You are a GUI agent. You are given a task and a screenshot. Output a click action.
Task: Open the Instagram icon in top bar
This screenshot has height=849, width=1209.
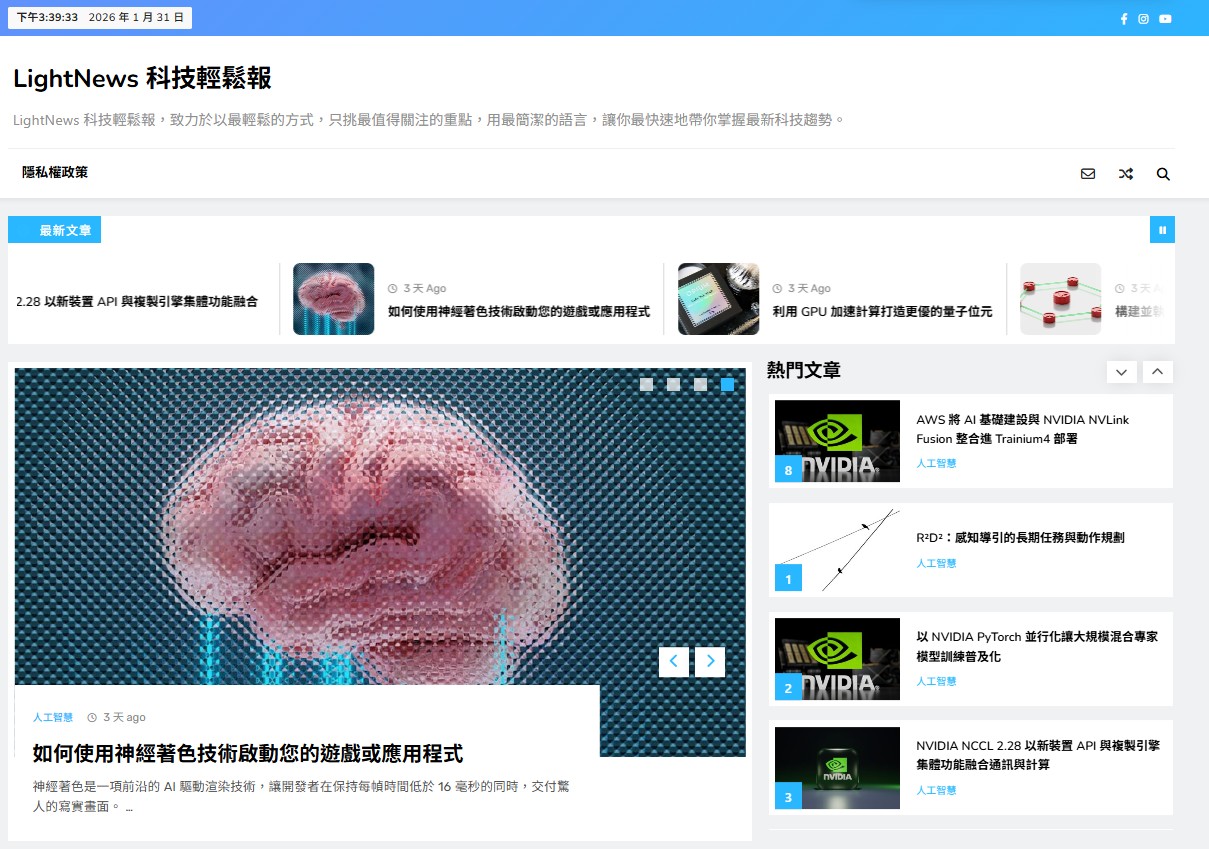pos(1143,19)
